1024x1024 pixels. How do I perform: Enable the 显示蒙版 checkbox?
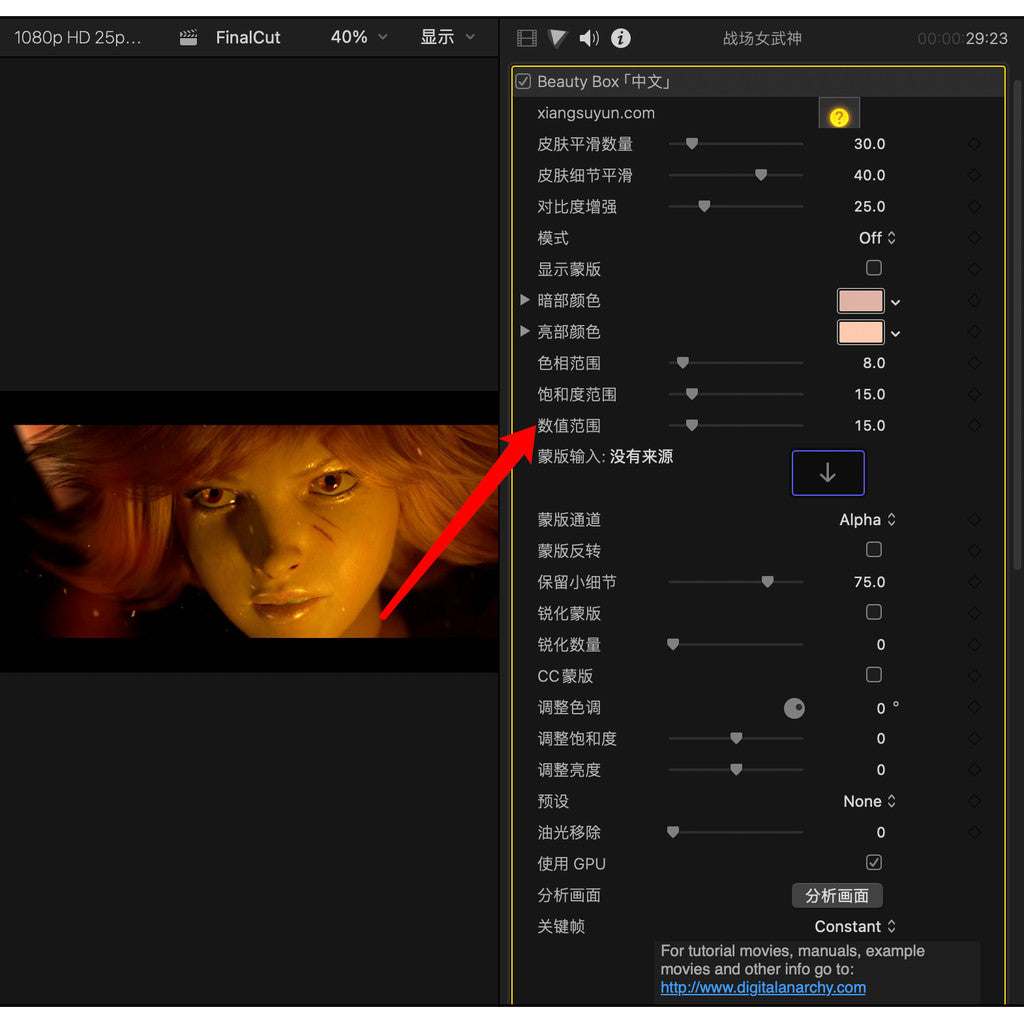(873, 268)
